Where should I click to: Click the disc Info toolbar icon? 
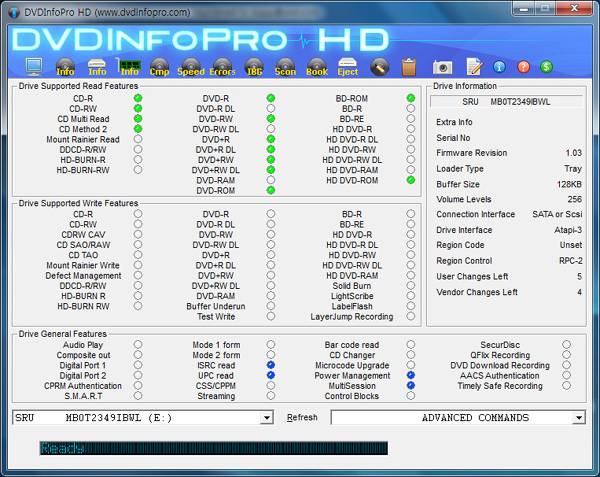point(65,67)
